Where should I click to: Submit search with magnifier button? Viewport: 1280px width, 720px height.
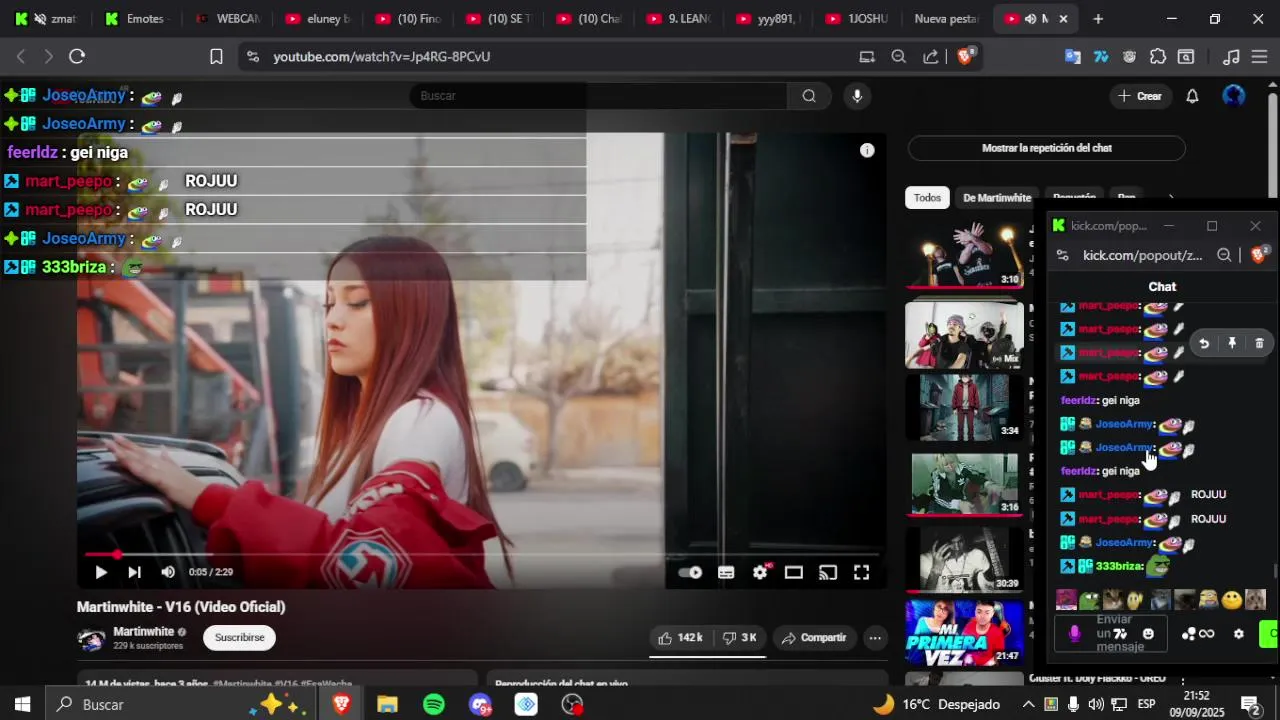coord(809,96)
